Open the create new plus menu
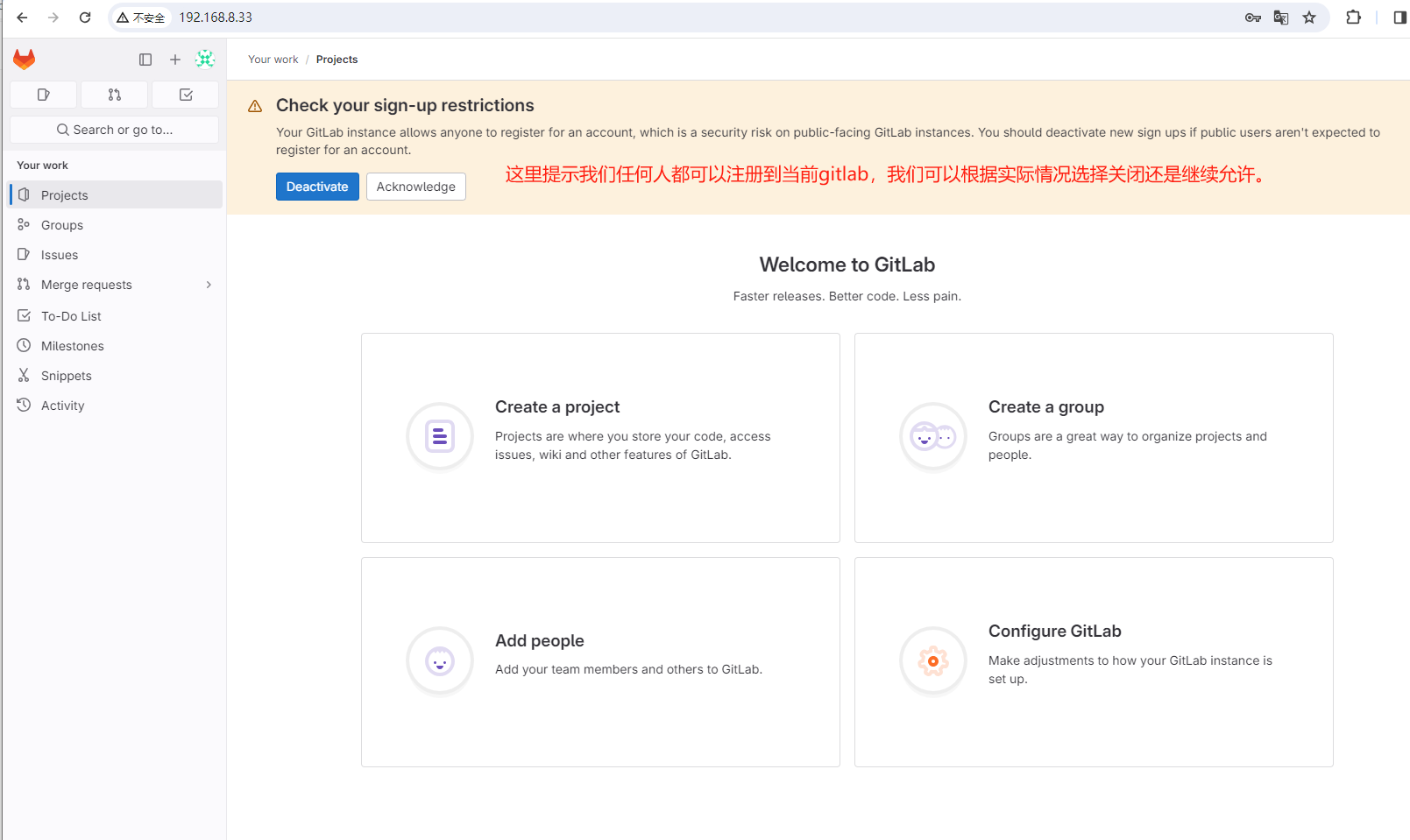 tap(175, 60)
